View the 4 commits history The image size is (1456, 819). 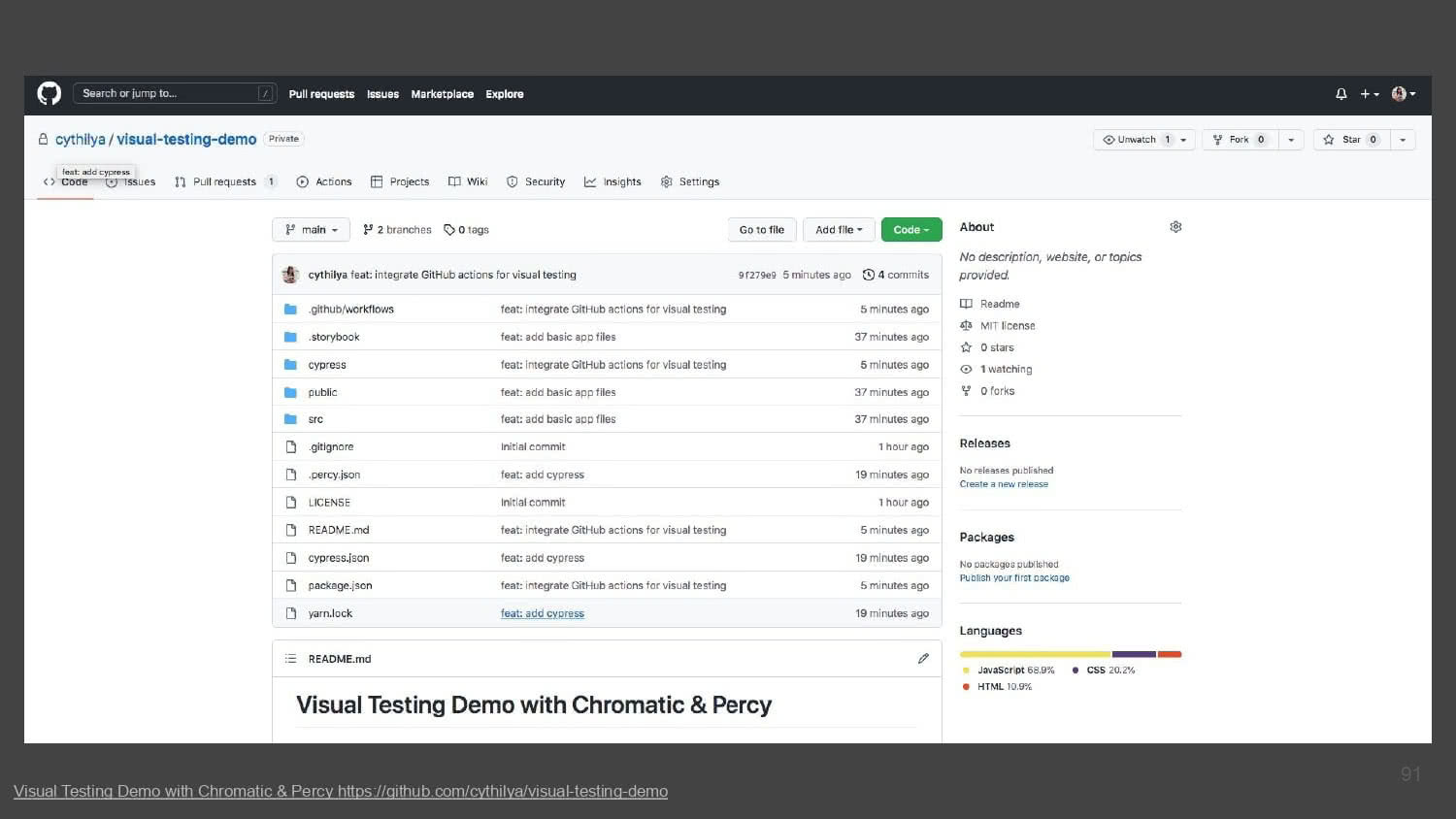tap(896, 275)
